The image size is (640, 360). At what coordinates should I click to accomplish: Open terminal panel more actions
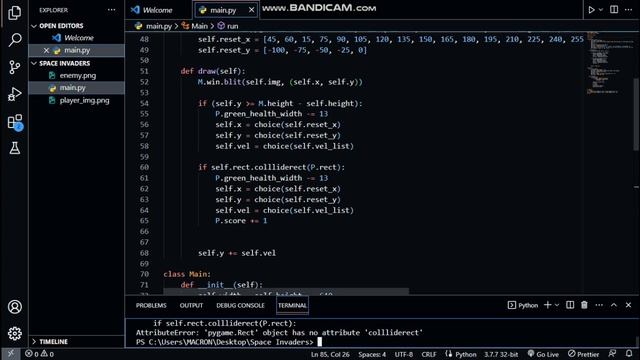coord(599,305)
